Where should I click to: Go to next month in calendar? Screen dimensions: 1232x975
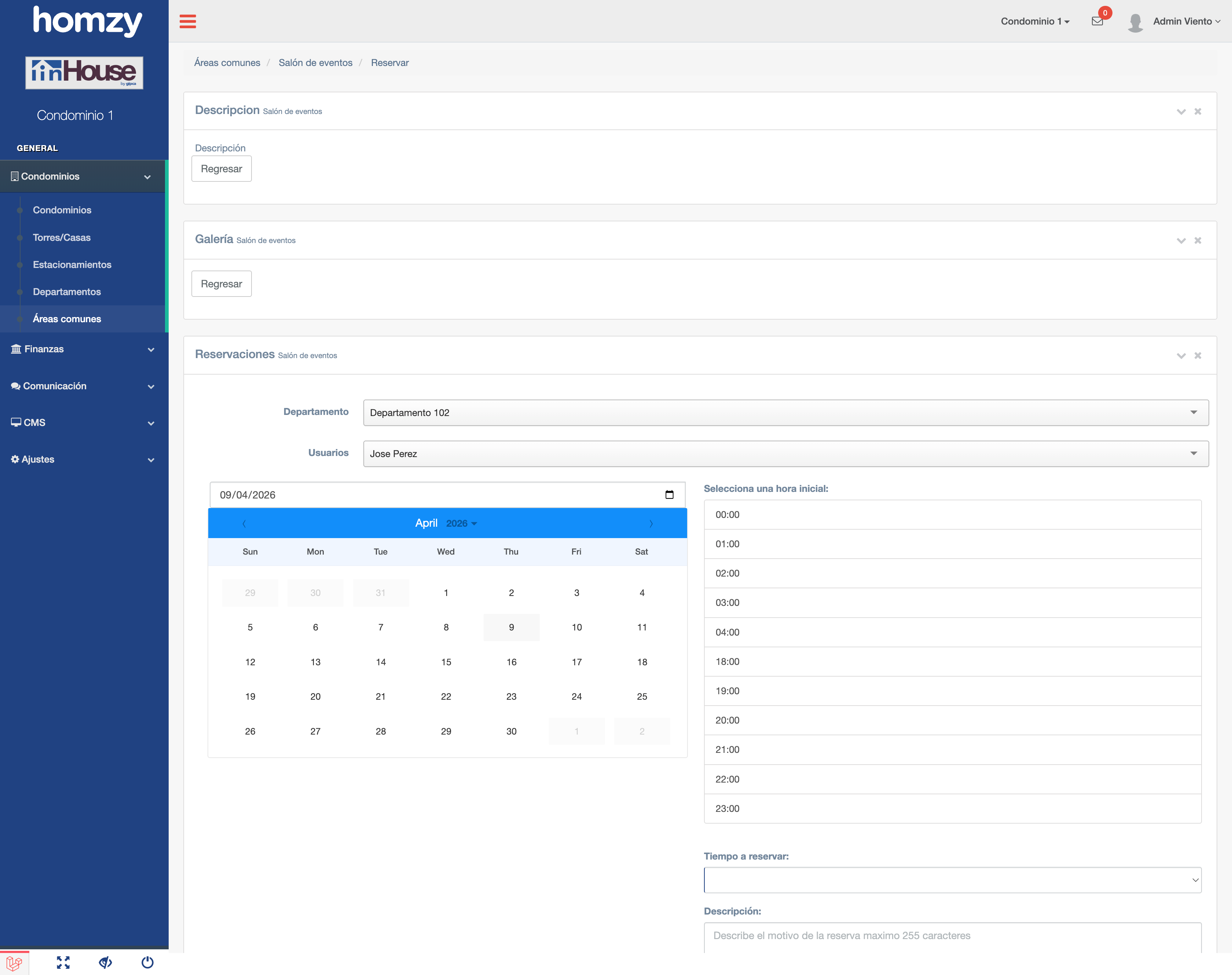coord(651,523)
